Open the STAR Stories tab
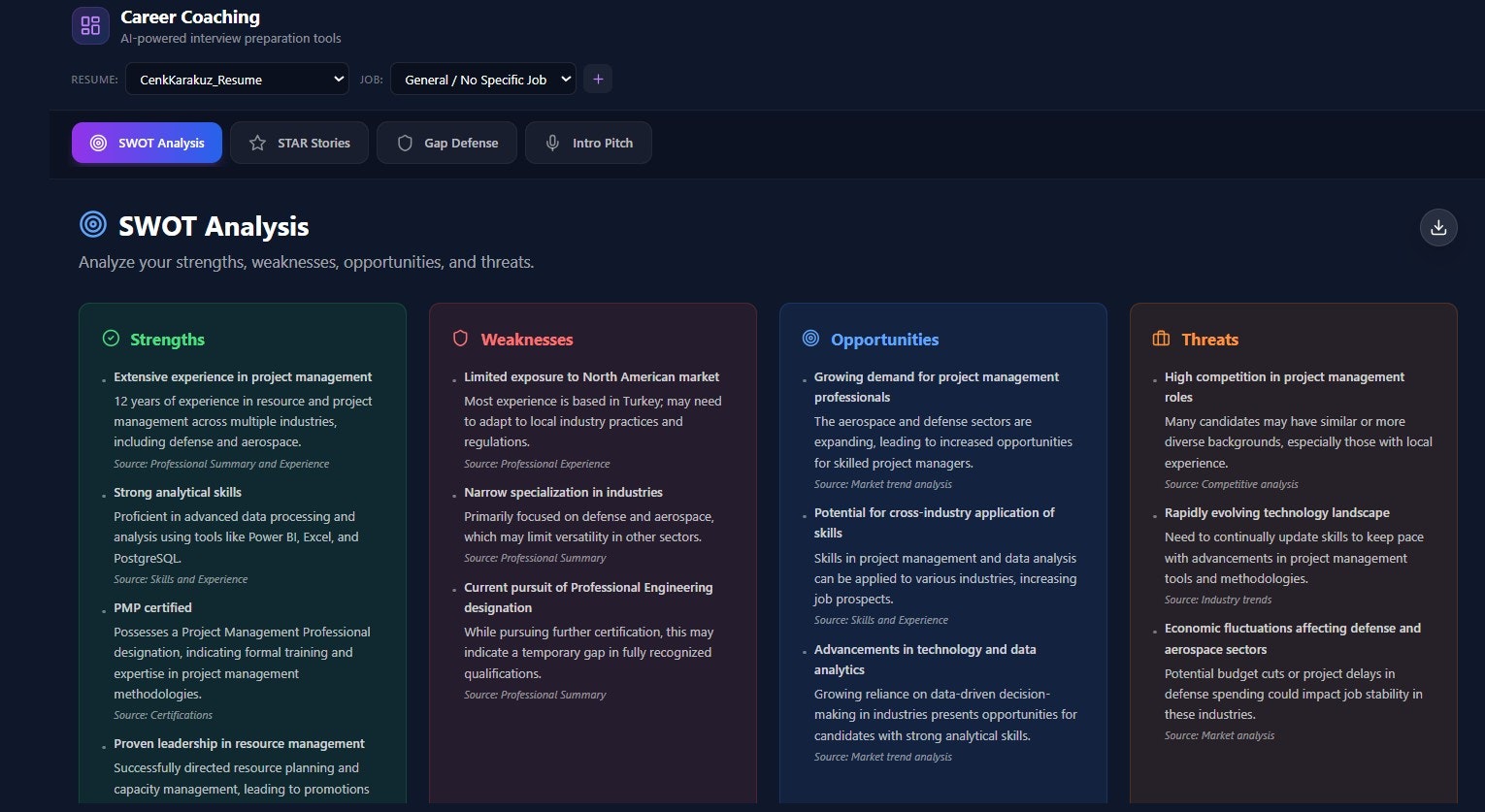The image size is (1485, 812). (299, 143)
